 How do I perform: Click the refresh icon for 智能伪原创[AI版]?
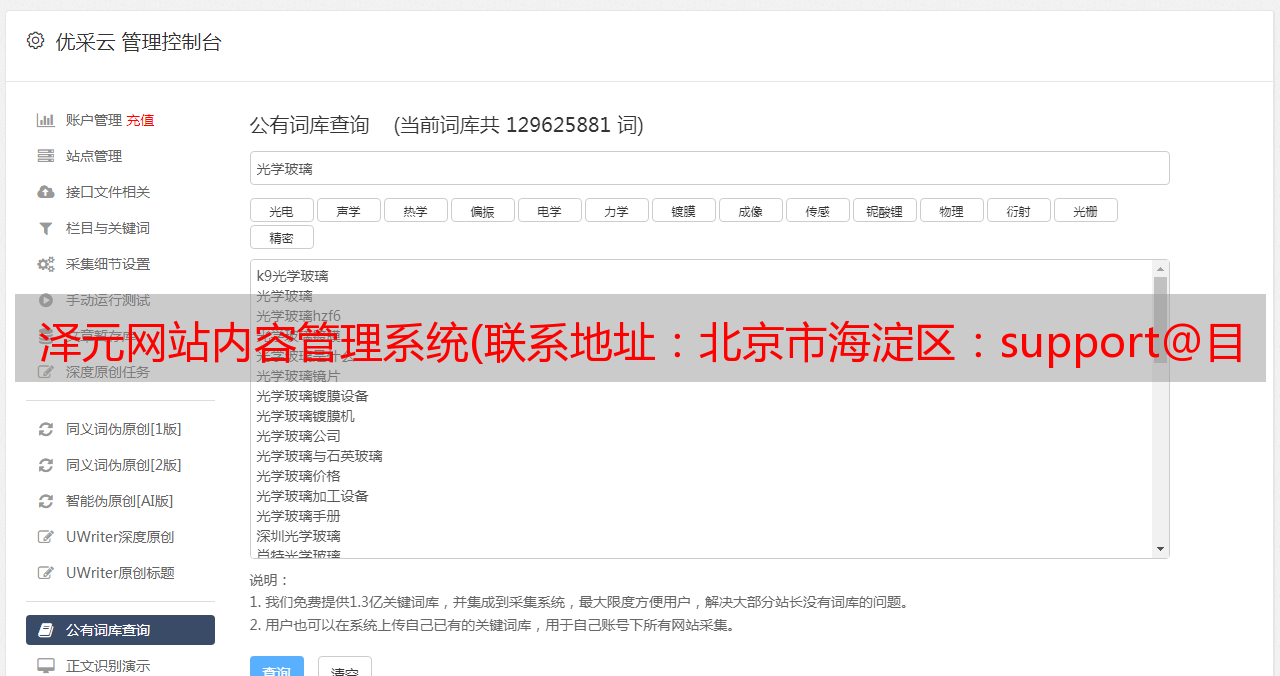pyautogui.click(x=46, y=501)
